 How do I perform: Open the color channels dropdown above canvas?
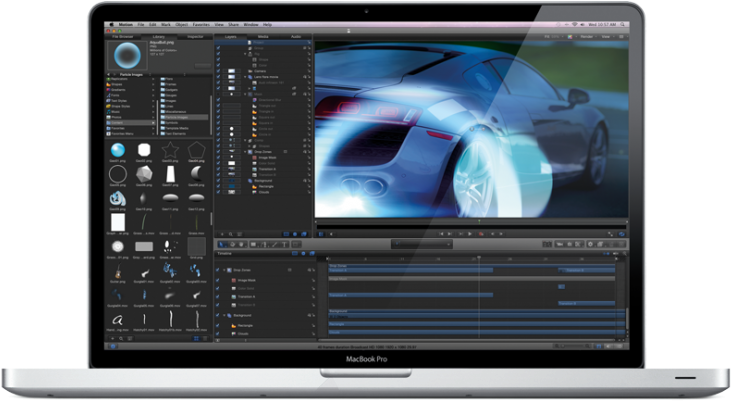(x=571, y=36)
